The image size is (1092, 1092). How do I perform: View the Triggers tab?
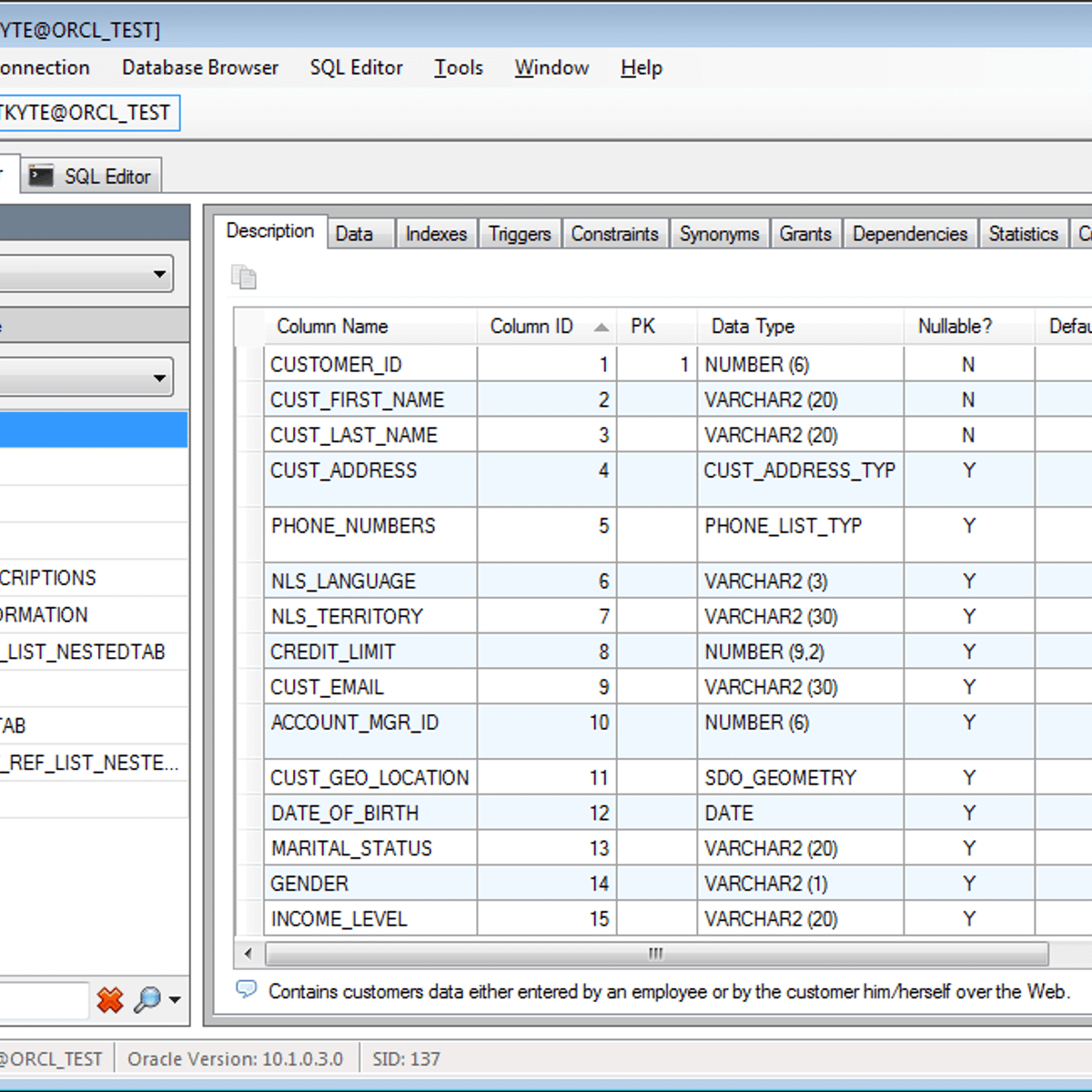pyautogui.click(x=519, y=233)
